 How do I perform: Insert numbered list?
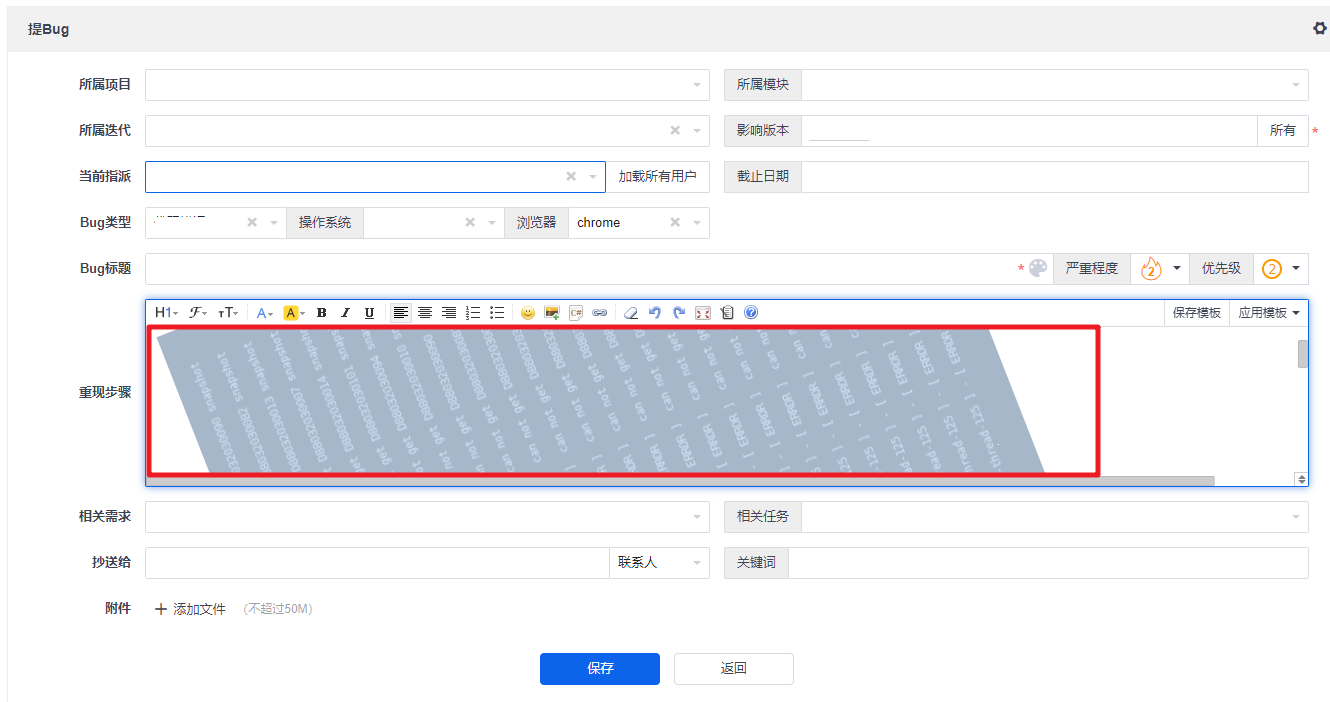[473, 313]
